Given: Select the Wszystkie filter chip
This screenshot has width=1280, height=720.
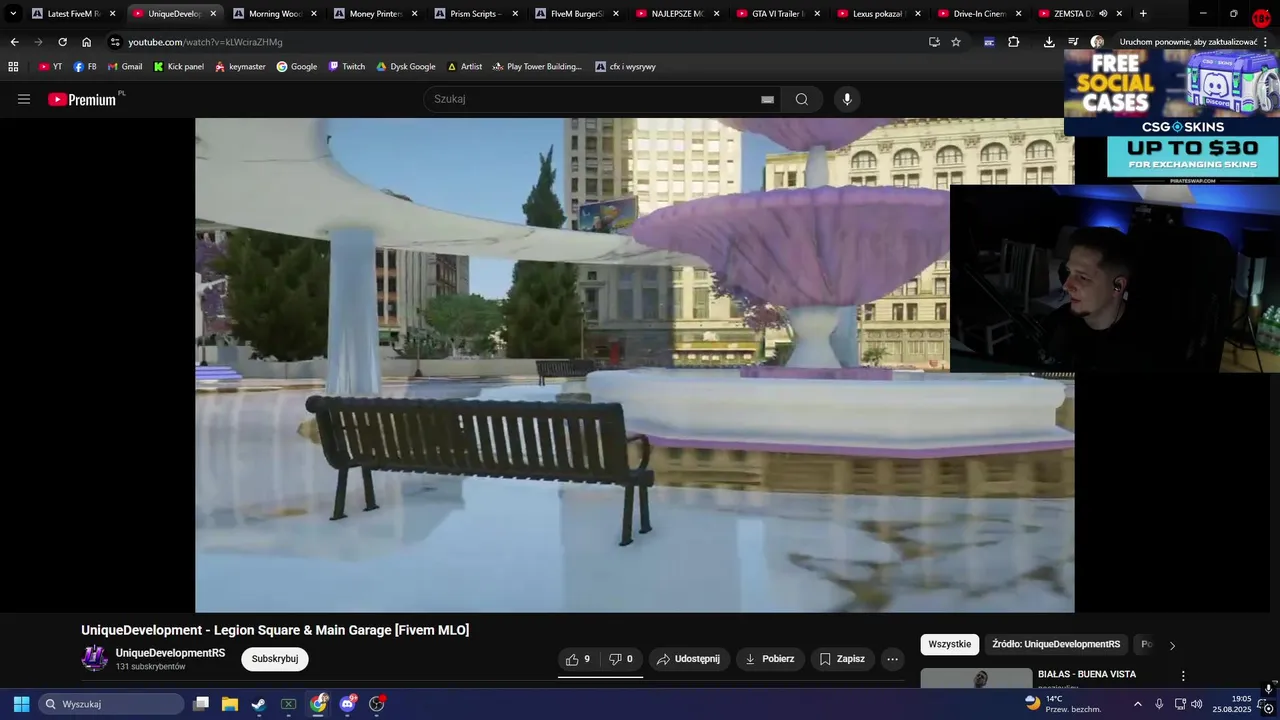Looking at the screenshot, I should [x=949, y=644].
